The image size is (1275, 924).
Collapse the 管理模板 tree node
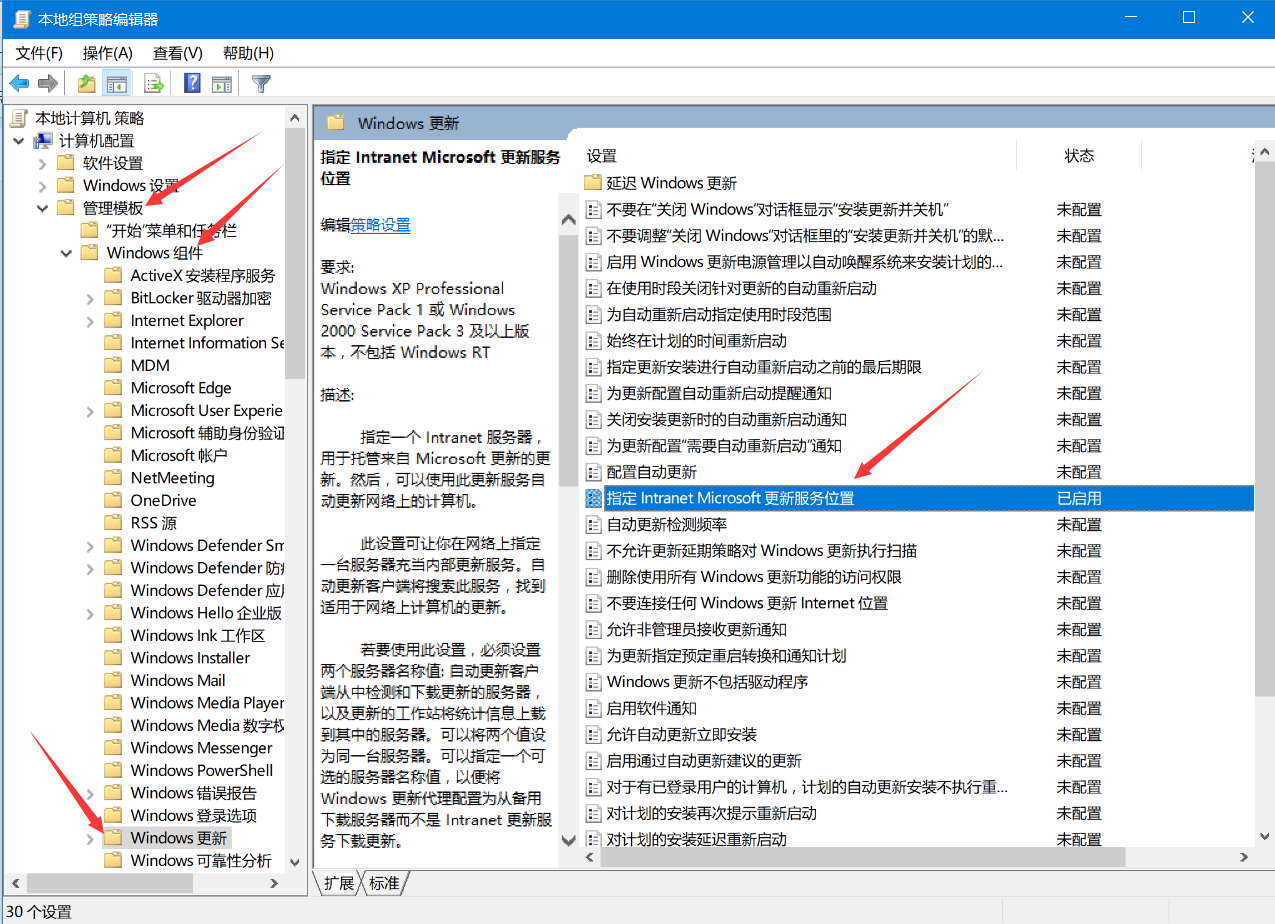42,208
